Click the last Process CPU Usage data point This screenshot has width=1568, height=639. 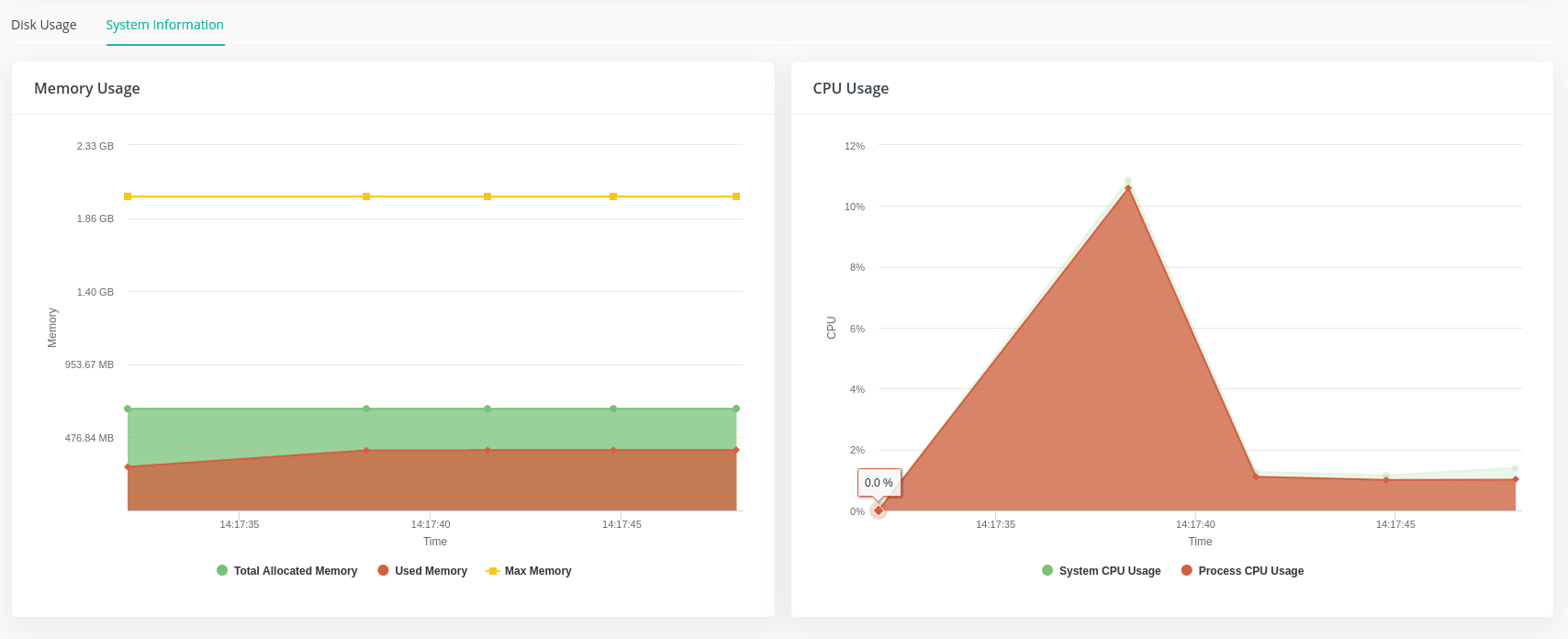click(x=1516, y=479)
